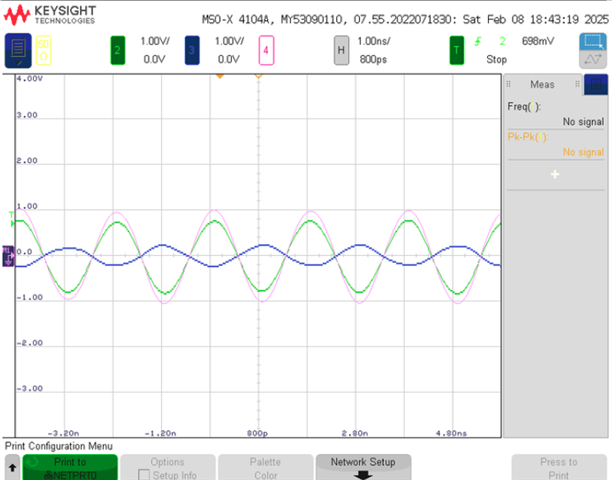The image size is (612, 480).
Task: Click the rising edge trigger slope icon
Action: [478, 41]
